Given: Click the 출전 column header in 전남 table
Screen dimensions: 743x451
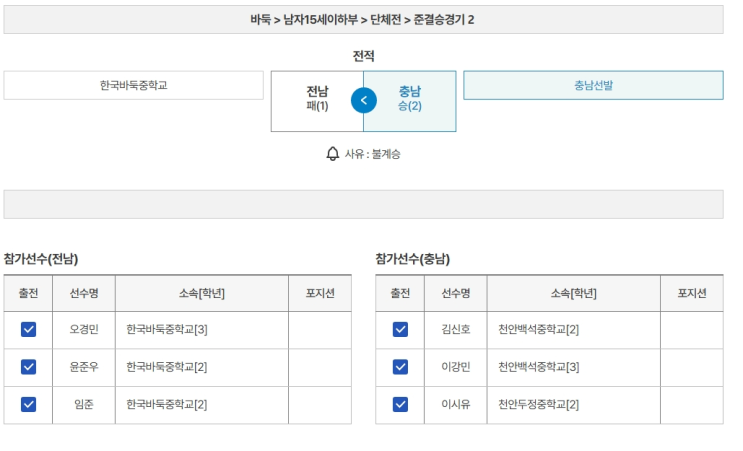Looking at the screenshot, I should coord(28,293).
